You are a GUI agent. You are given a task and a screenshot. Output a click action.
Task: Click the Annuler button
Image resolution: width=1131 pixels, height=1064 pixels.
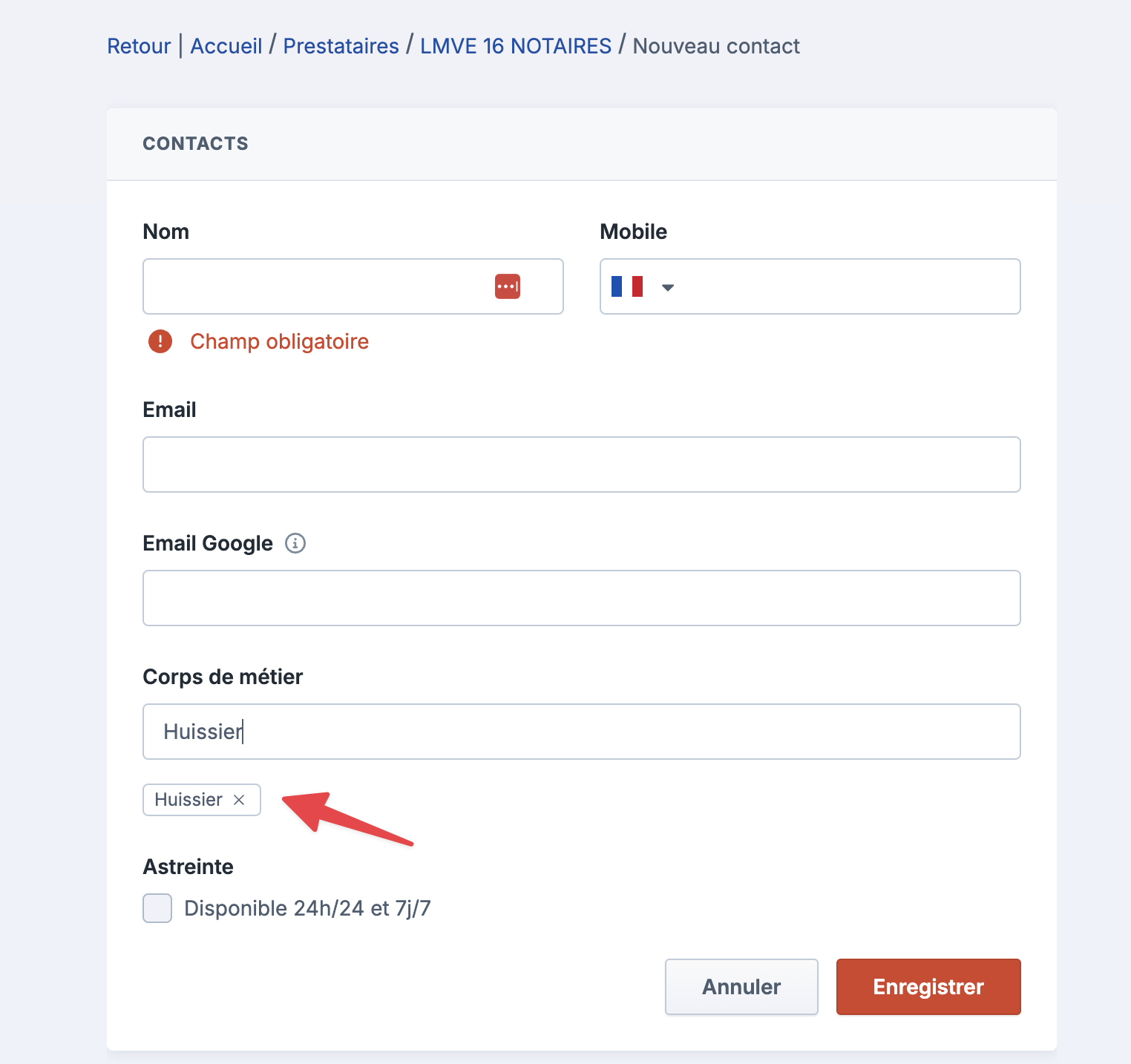pyautogui.click(x=741, y=987)
